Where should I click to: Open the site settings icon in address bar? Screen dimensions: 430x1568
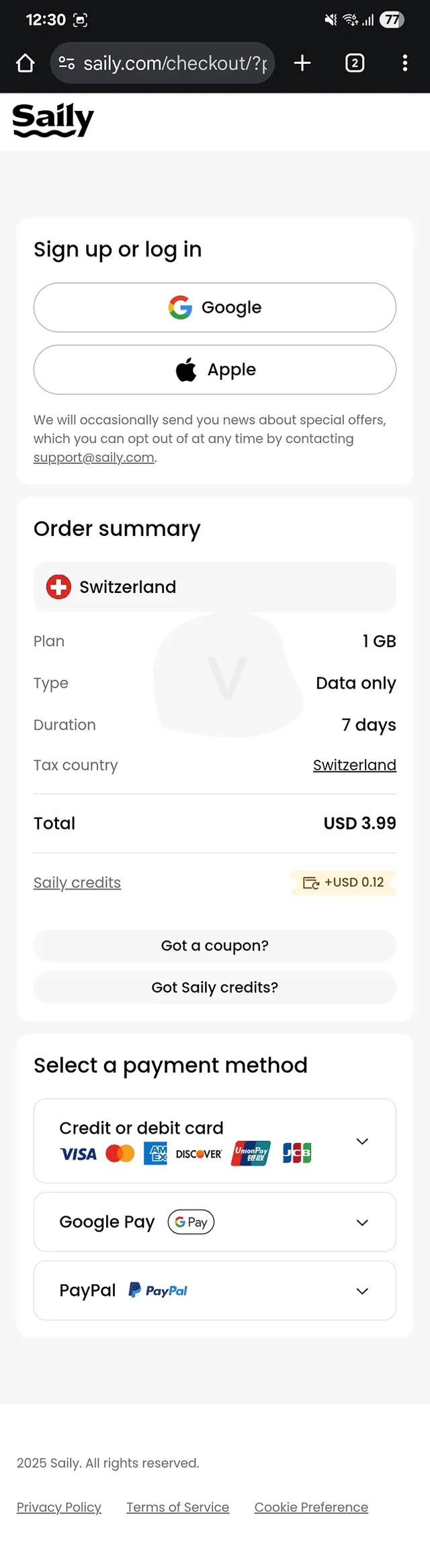(67, 63)
